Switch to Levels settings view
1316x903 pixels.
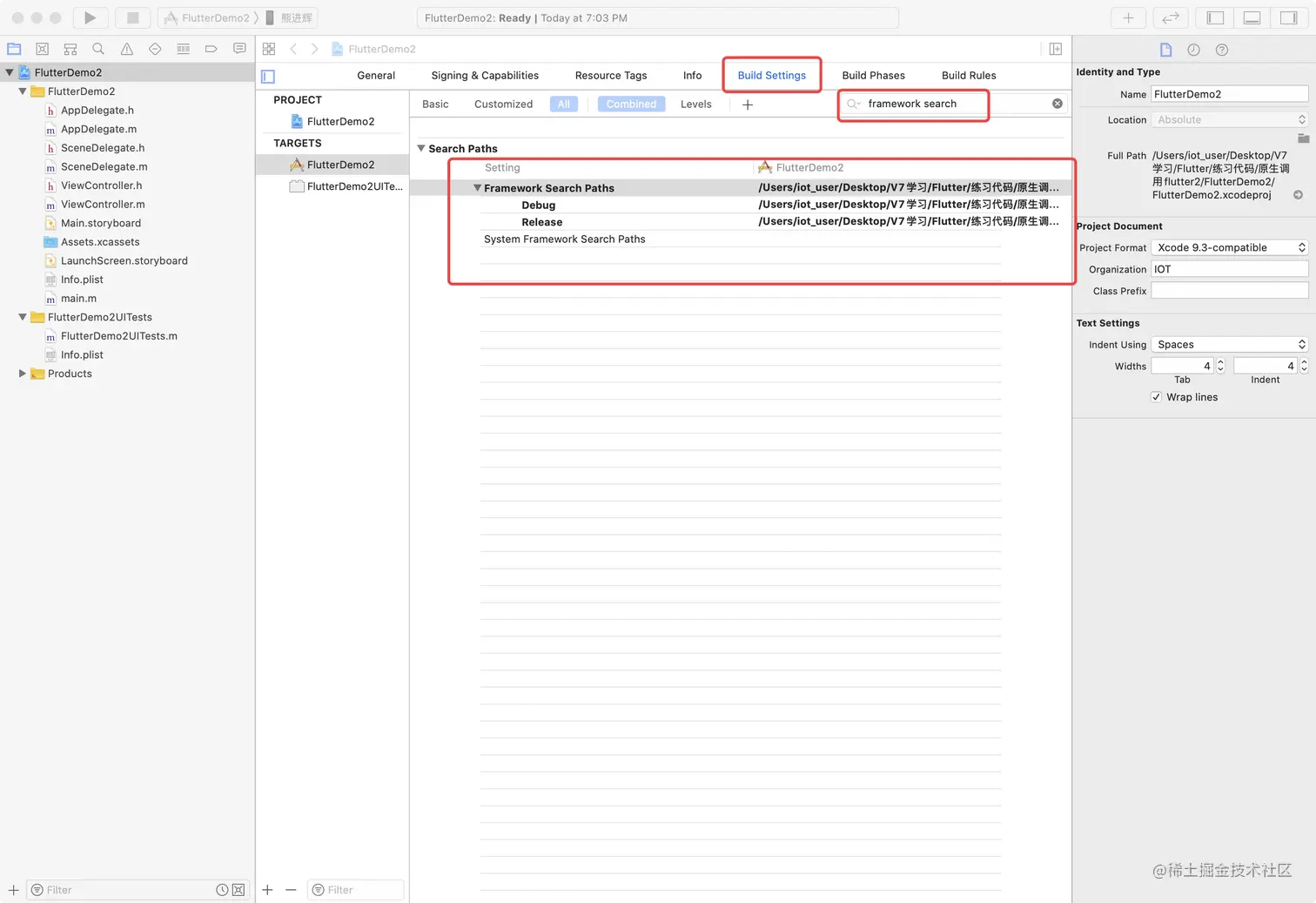[x=696, y=104]
